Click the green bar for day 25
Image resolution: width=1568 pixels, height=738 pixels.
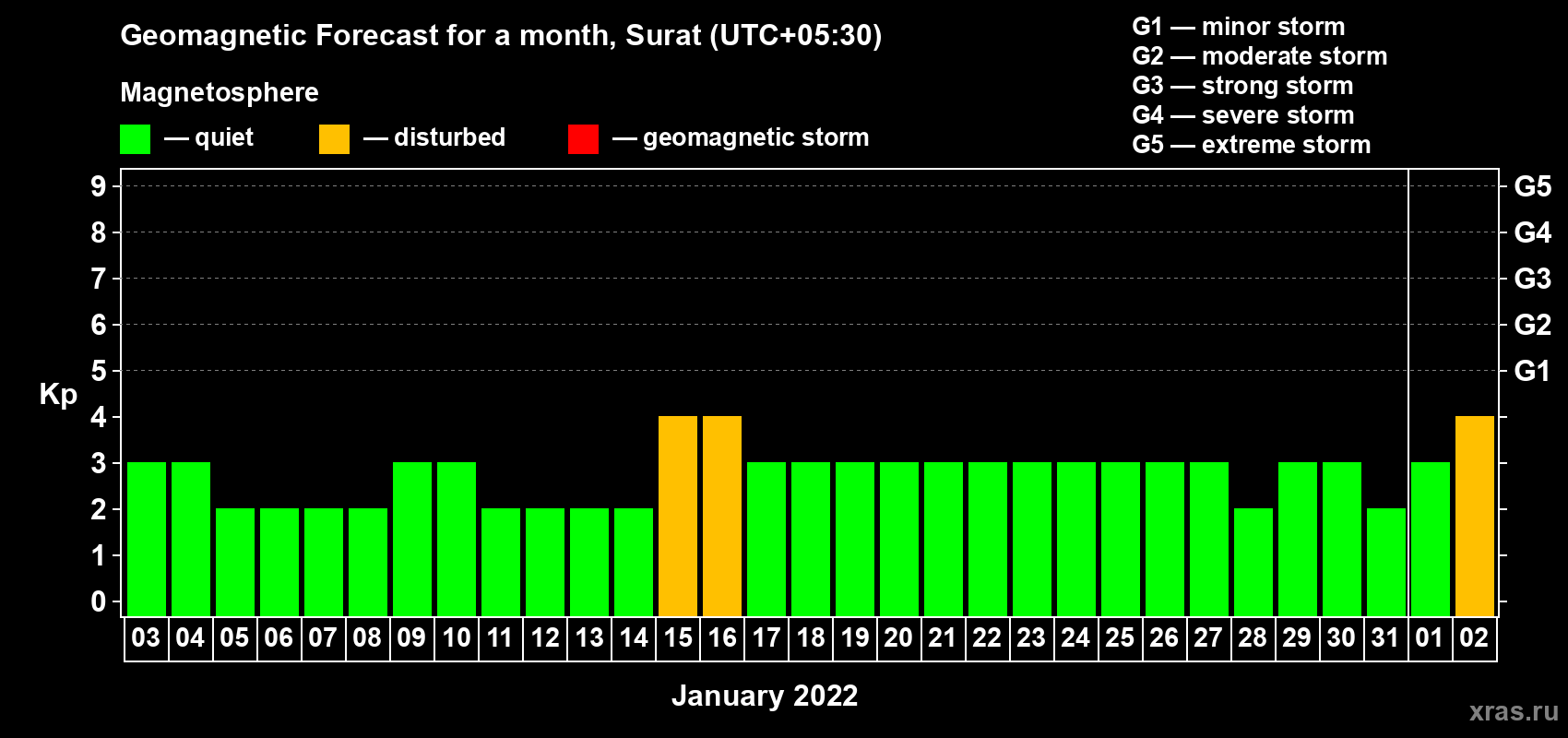point(1121,540)
